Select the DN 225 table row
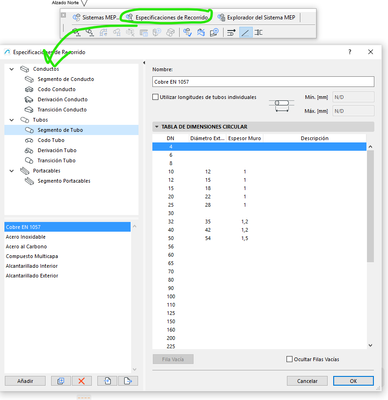Image resolution: width=388 pixels, height=400 pixels. point(259,346)
